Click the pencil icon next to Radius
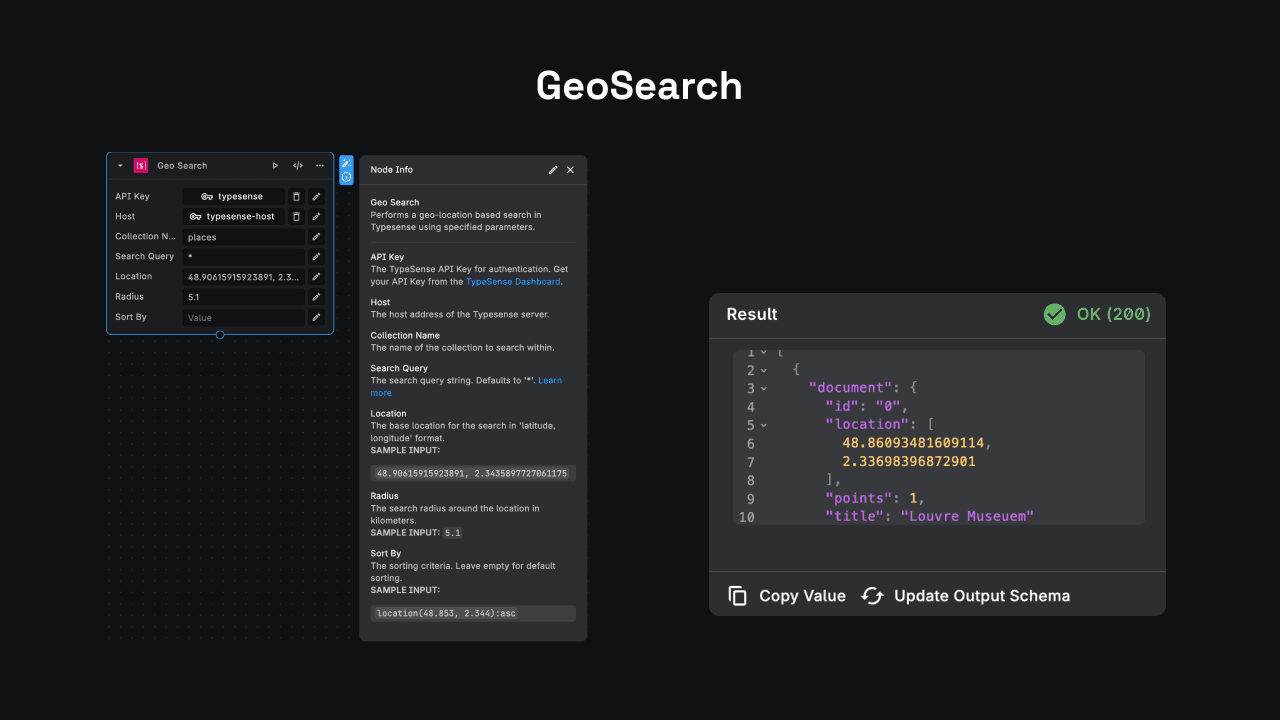Image resolution: width=1280 pixels, height=720 pixels. click(316, 297)
